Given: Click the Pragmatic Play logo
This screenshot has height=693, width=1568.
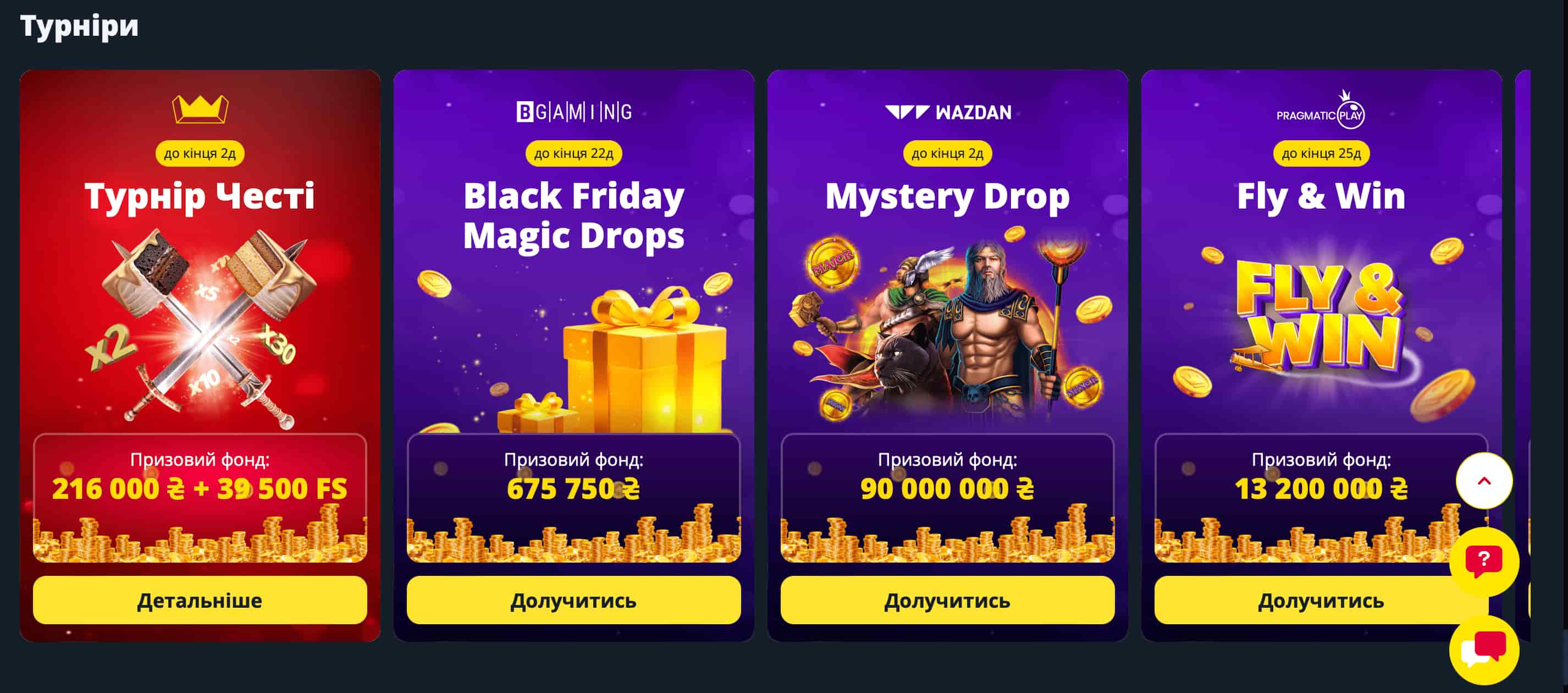Looking at the screenshot, I should pos(1321,109).
